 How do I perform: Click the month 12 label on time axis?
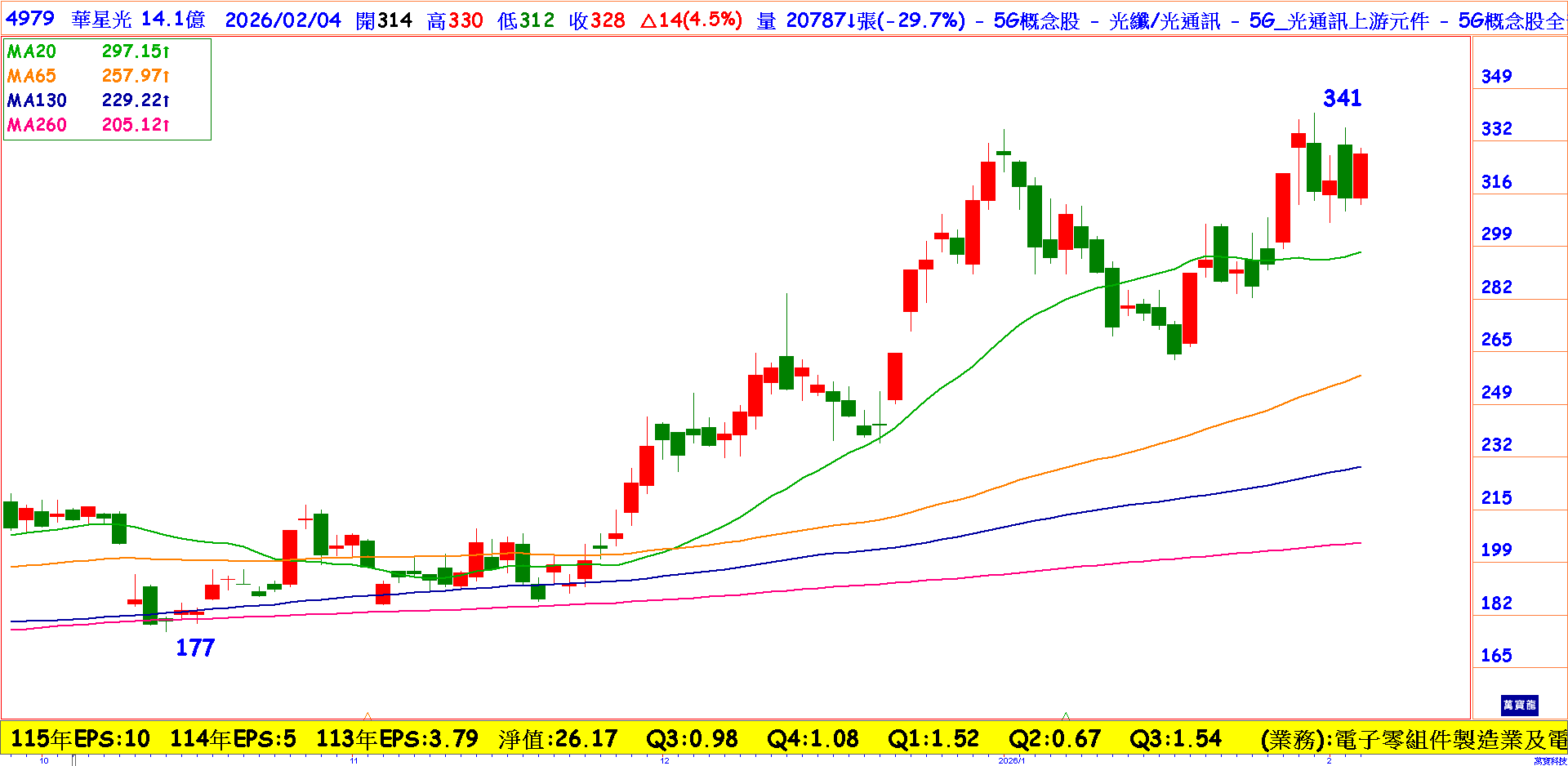tap(665, 760)
